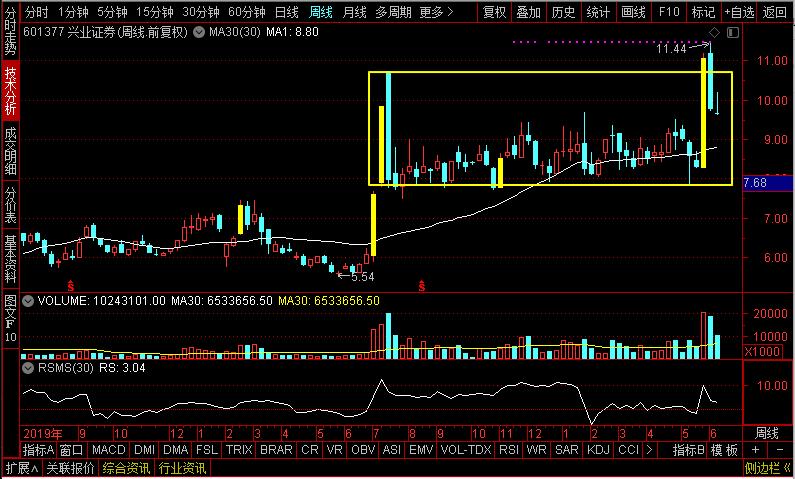Screen dimensions: 795x479
Task: Click the 返回 back button
Action: [x=774, y=12]
